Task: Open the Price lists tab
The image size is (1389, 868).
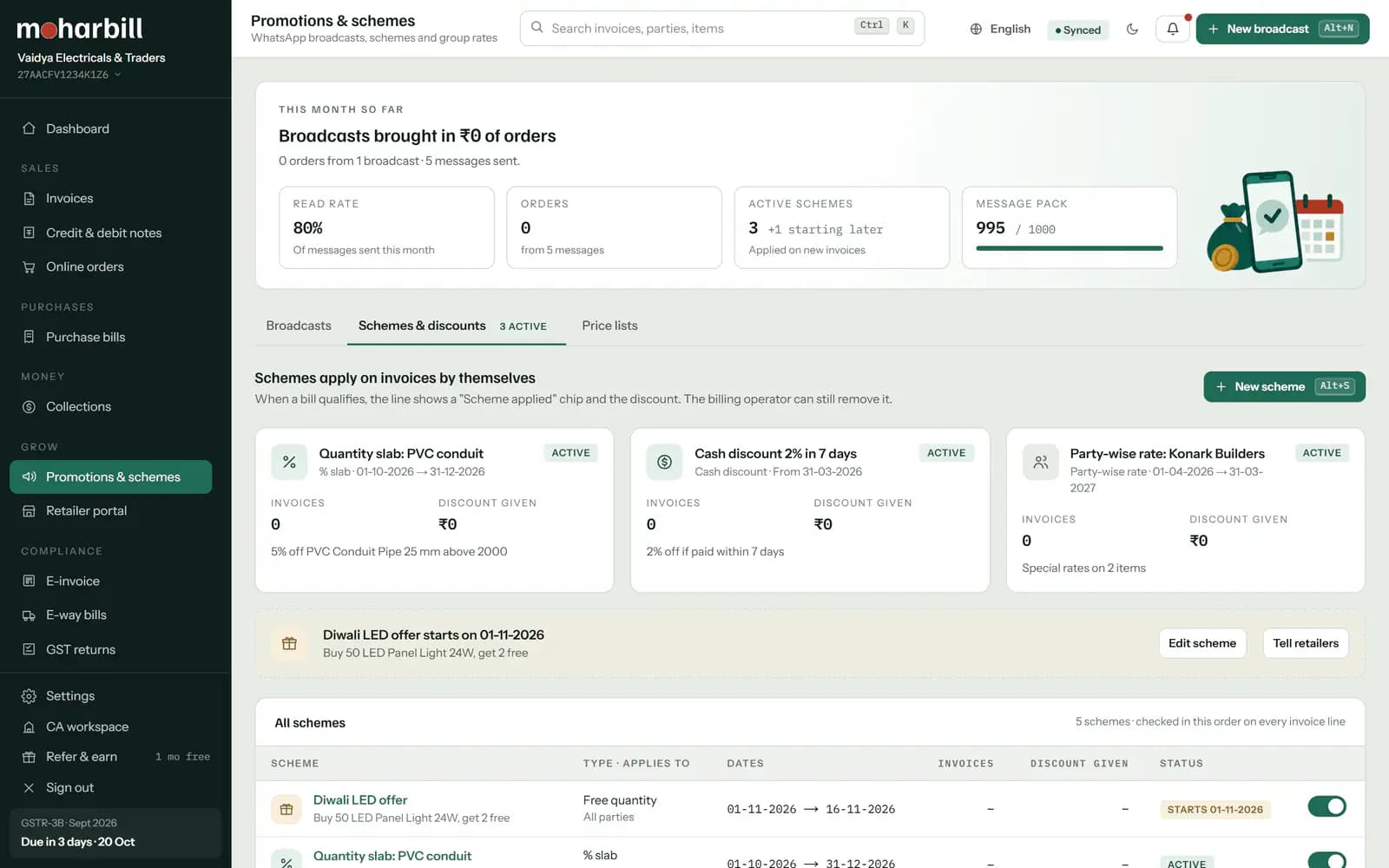Action: (609, 325)
